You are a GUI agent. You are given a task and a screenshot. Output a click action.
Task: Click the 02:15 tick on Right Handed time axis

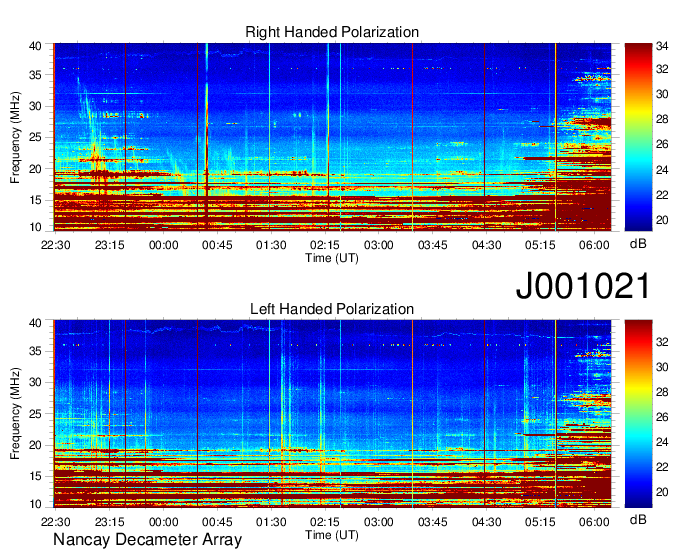[x=325, y=245]
